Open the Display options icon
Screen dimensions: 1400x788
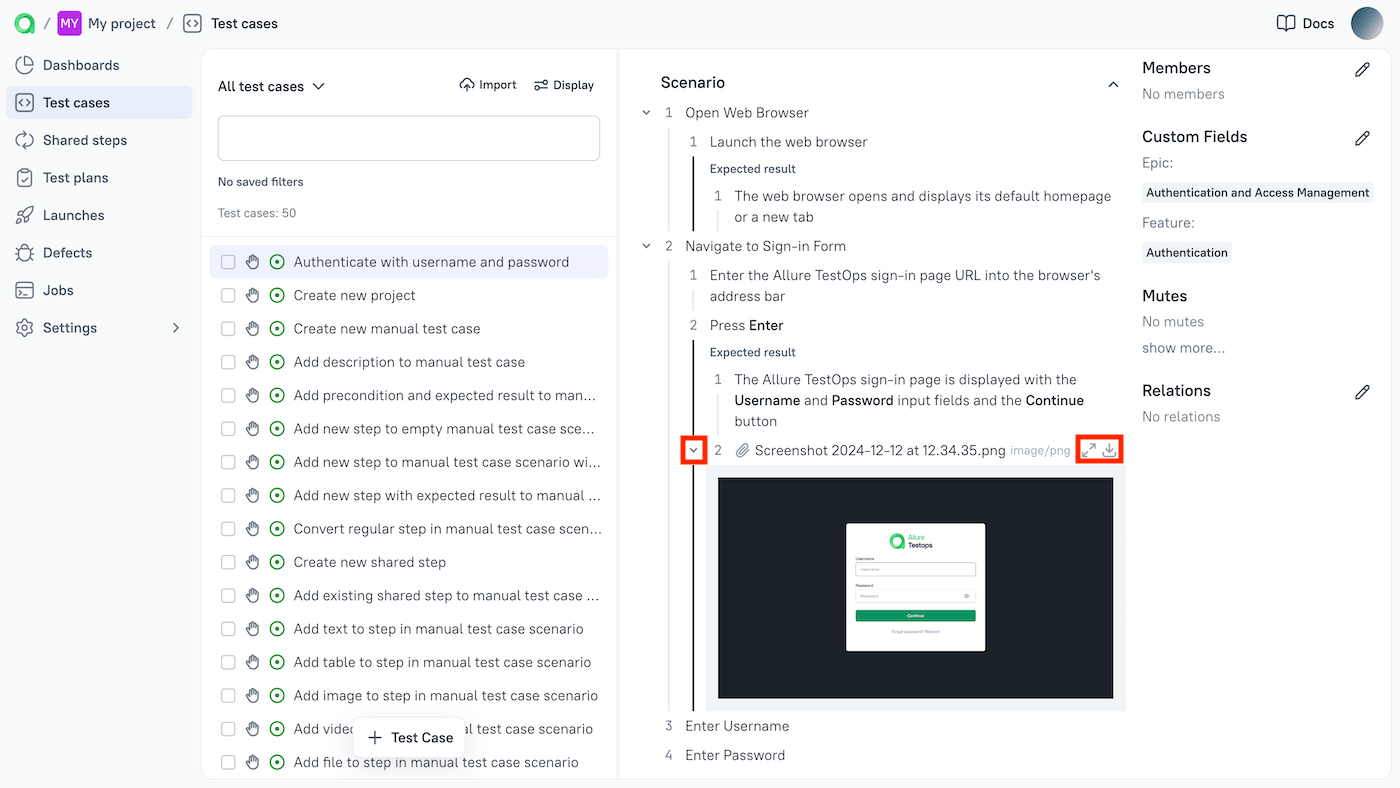click(541, 85)
